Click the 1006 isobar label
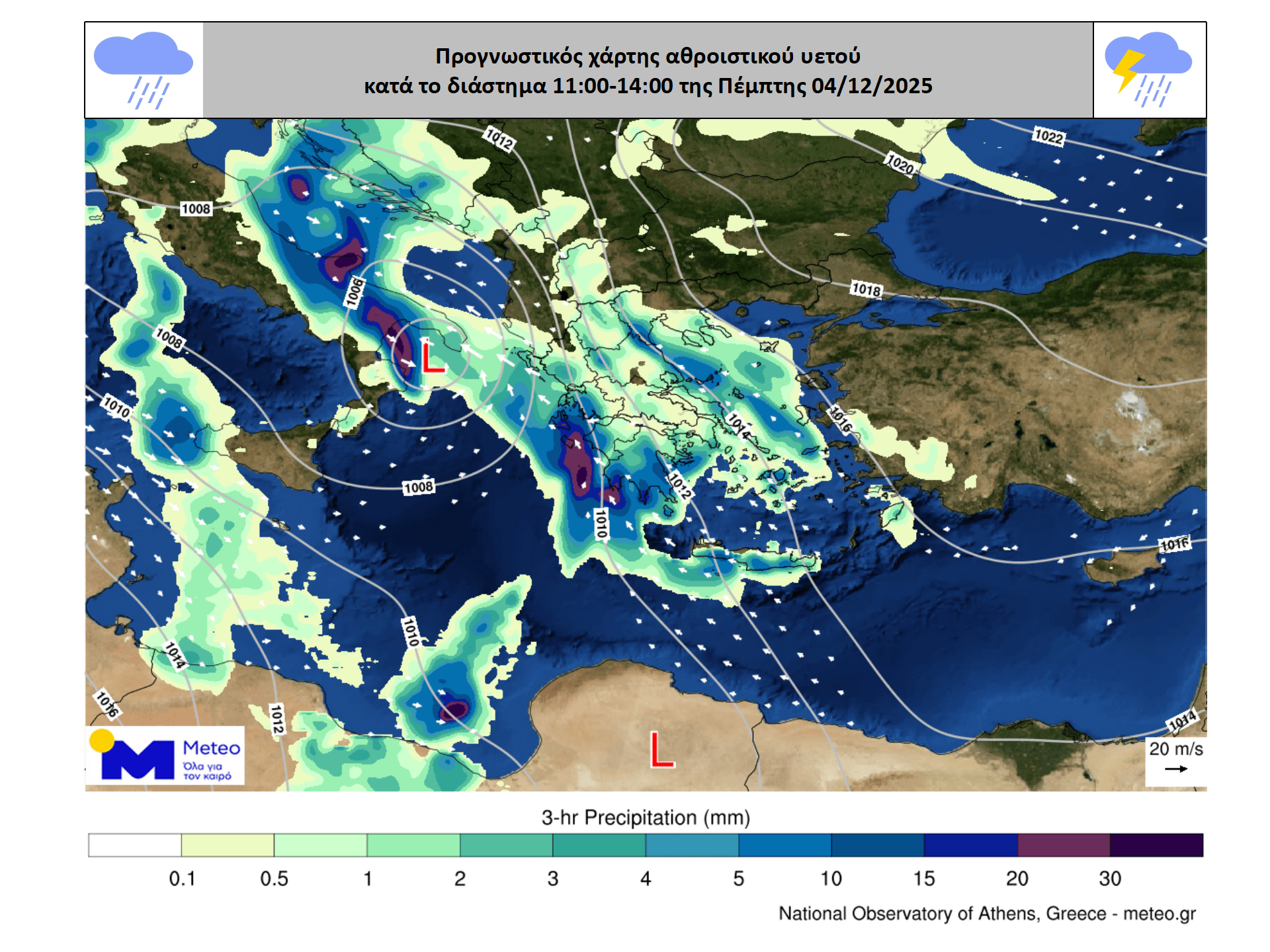The height and width of the screenshot is (952, 1270). 354,292
